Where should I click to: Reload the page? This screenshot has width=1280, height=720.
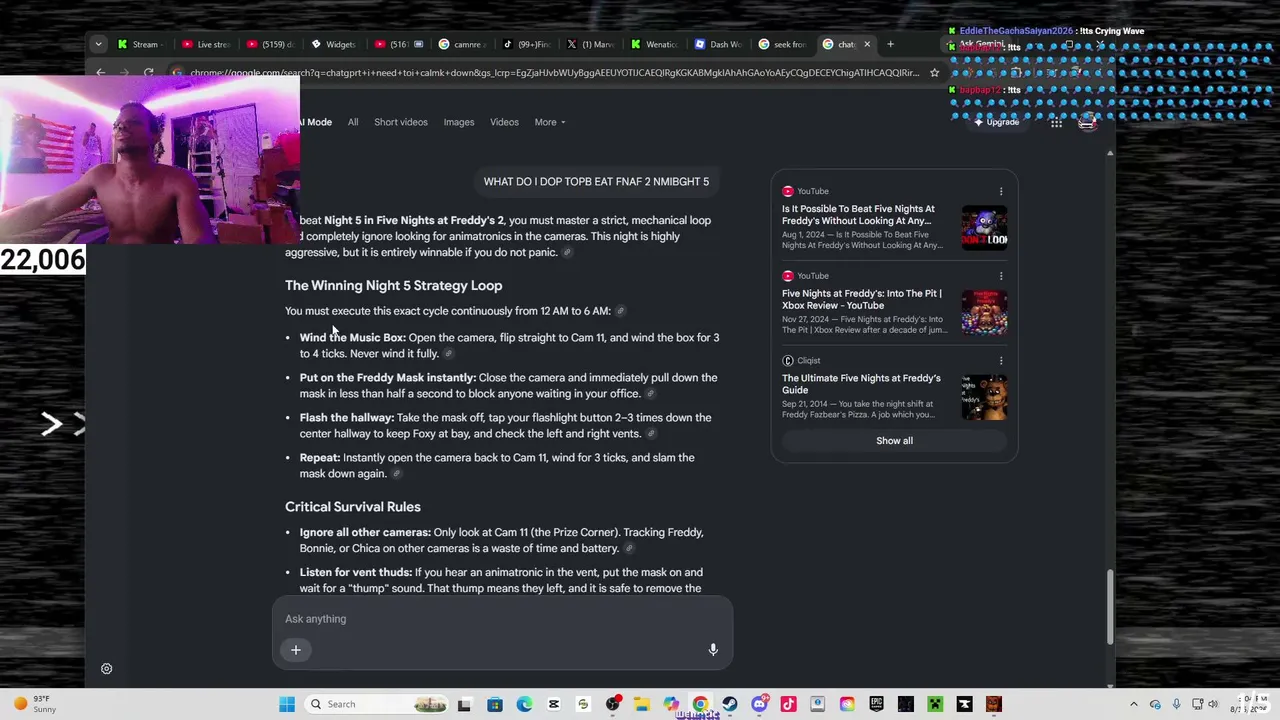click(148, 72)
